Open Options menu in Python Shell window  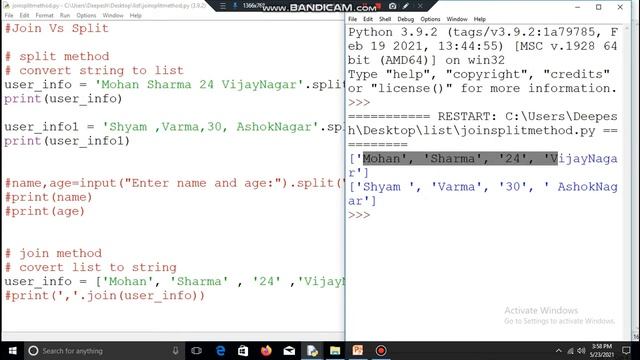tap(430, 19)
